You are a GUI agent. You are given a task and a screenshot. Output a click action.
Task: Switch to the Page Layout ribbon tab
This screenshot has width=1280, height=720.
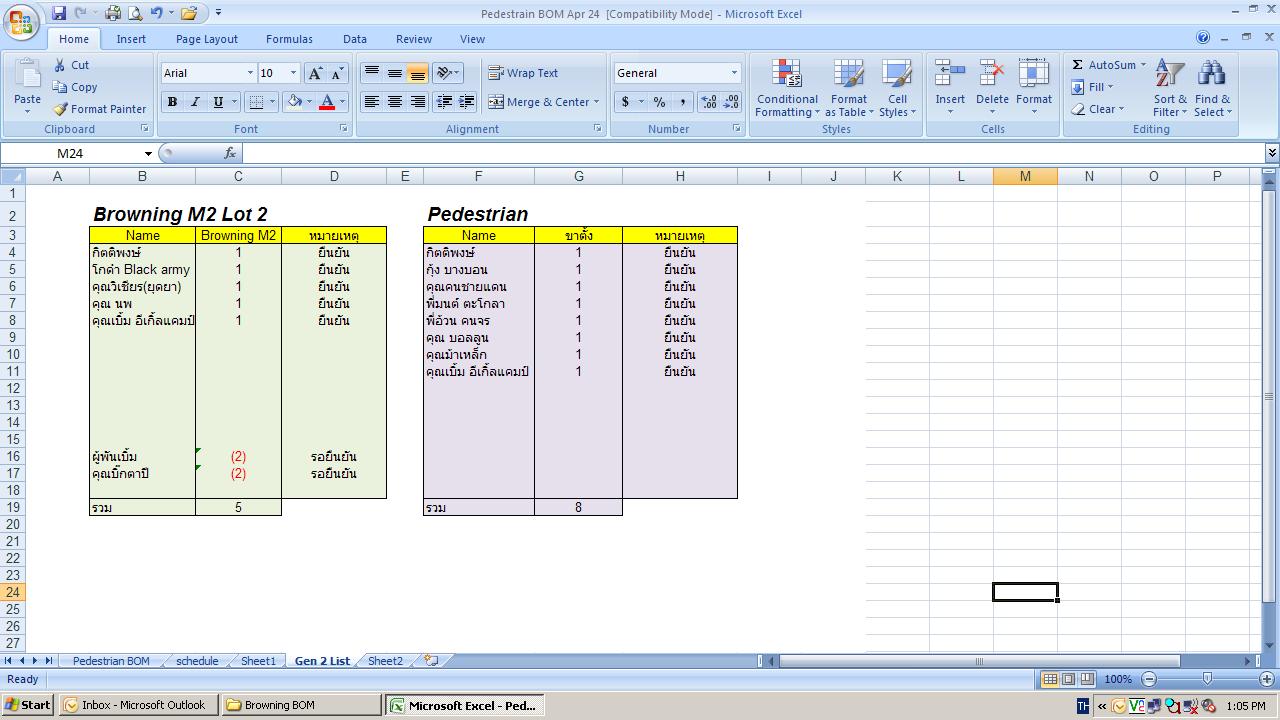(206, 39)
